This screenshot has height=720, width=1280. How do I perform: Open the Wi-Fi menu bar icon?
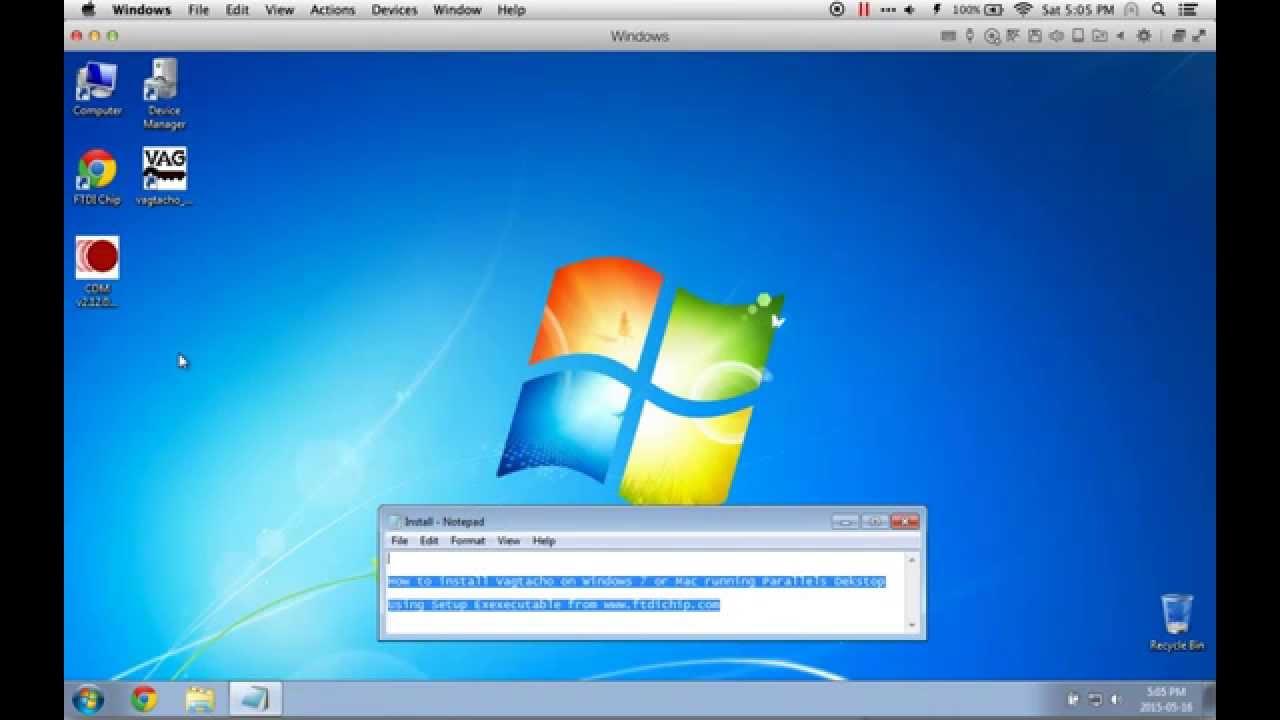[1023, 9]
